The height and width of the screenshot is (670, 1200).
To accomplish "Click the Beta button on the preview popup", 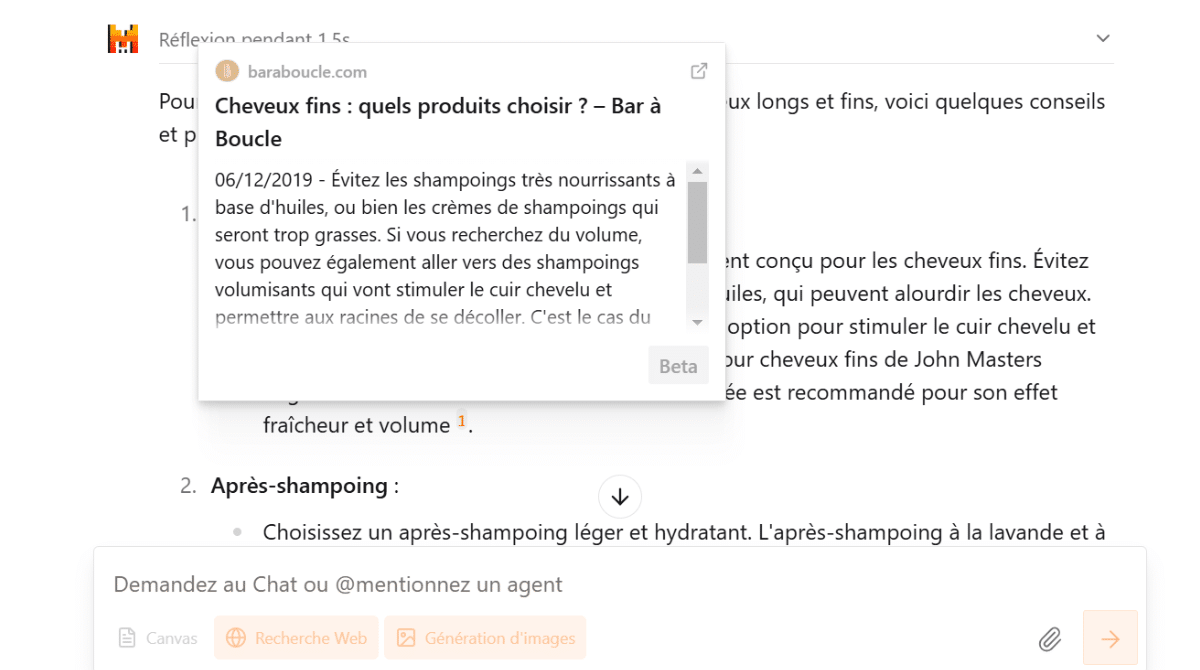I will [678, 365].
